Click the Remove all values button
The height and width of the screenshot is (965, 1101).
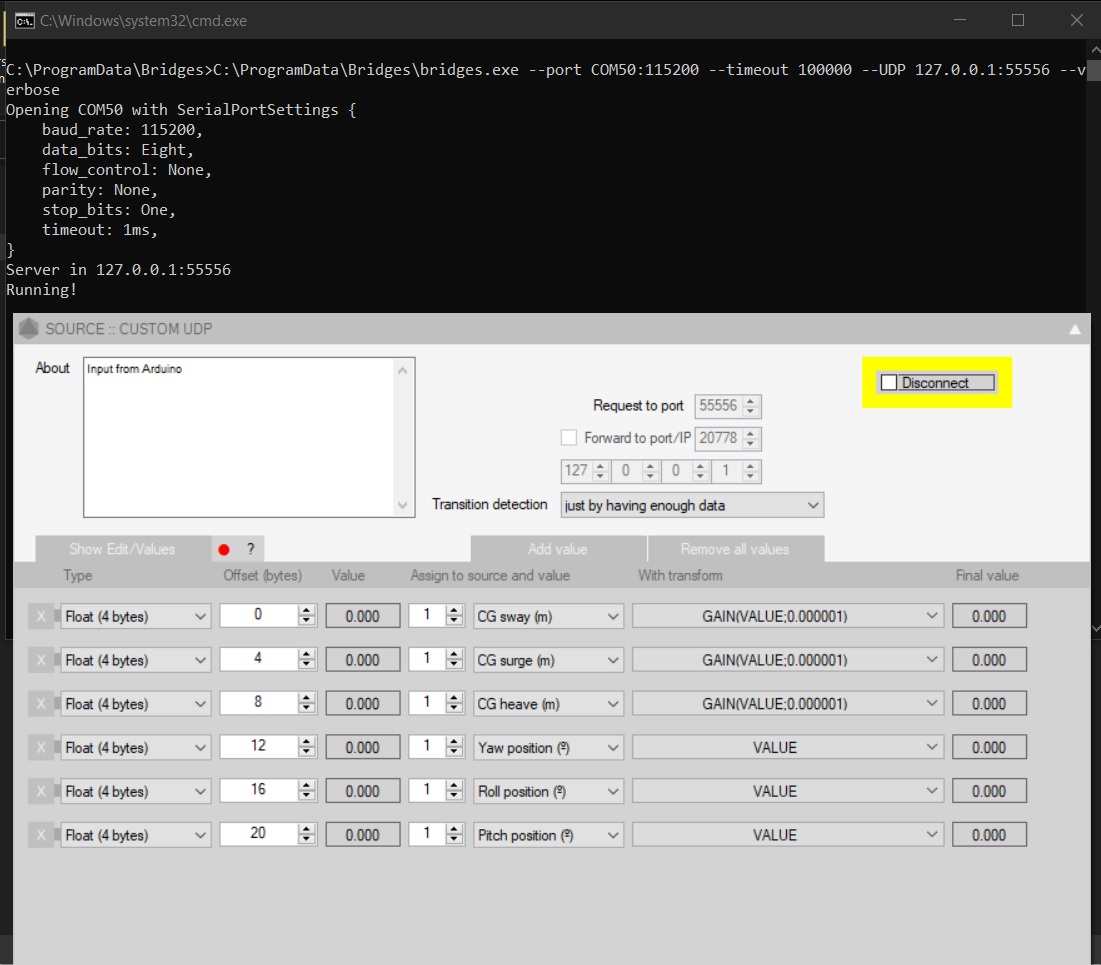pyautogui.click(x=735, y=549)
